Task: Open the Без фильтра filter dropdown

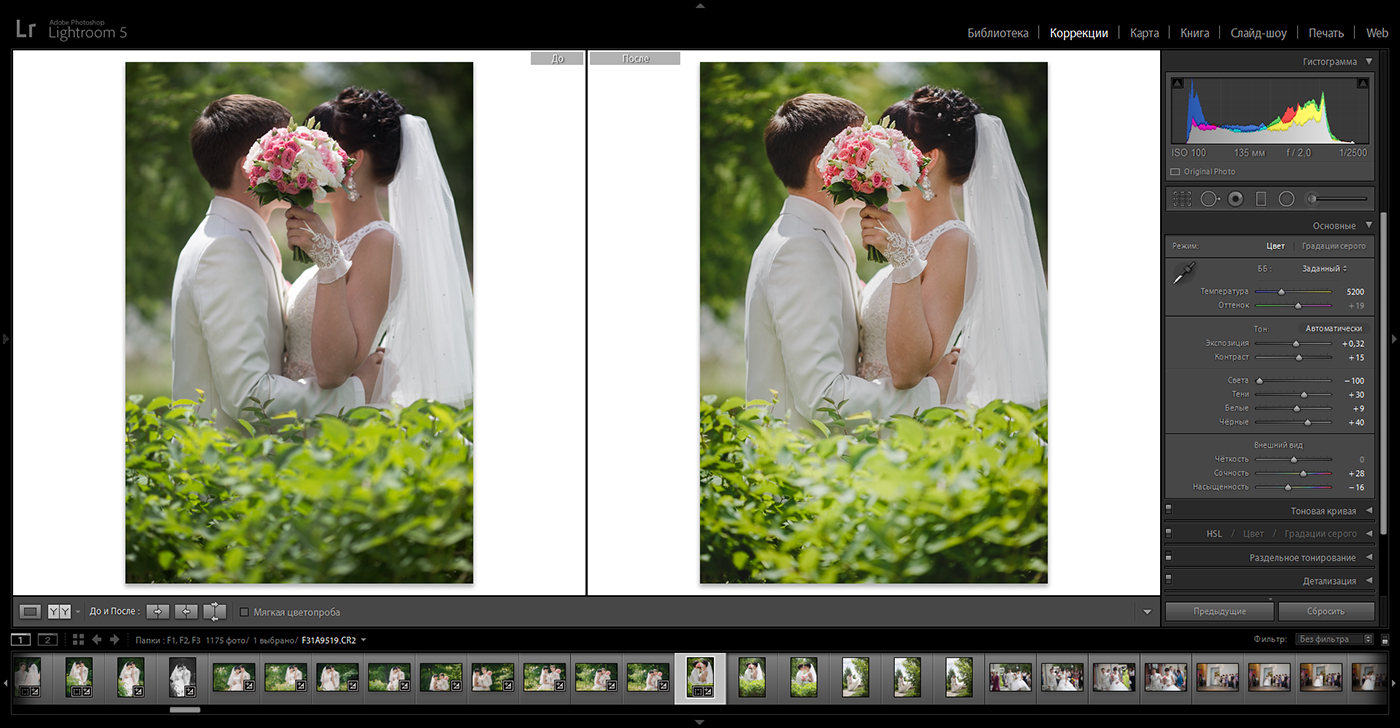Action: pos(1336,639)
